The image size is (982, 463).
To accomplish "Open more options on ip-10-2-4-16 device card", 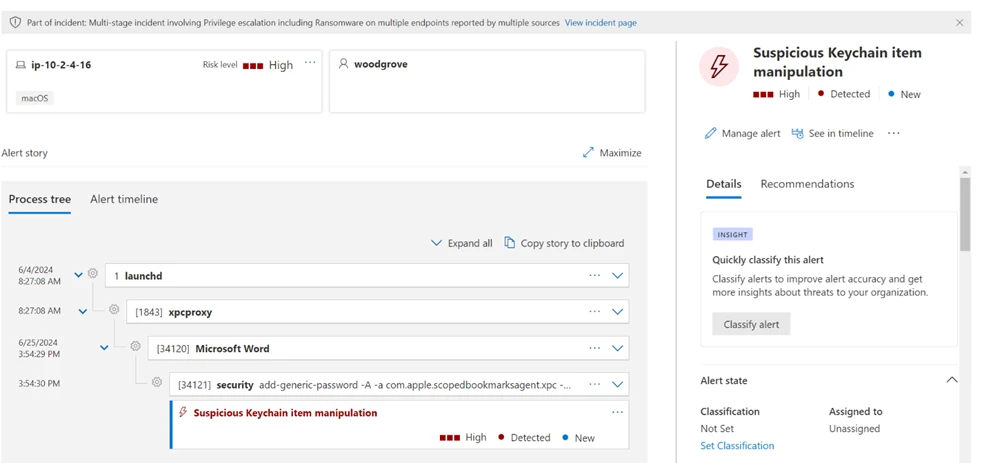I will 310,63.
